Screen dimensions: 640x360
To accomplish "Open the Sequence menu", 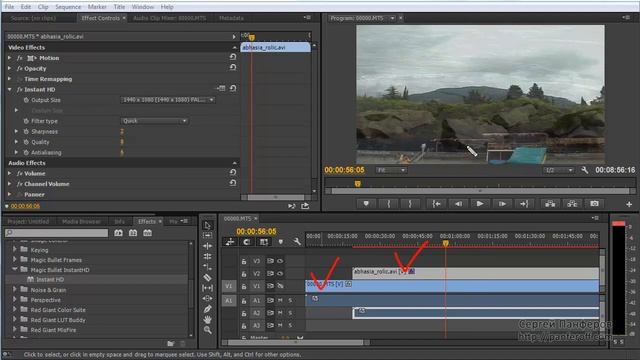I will [68, 7].
